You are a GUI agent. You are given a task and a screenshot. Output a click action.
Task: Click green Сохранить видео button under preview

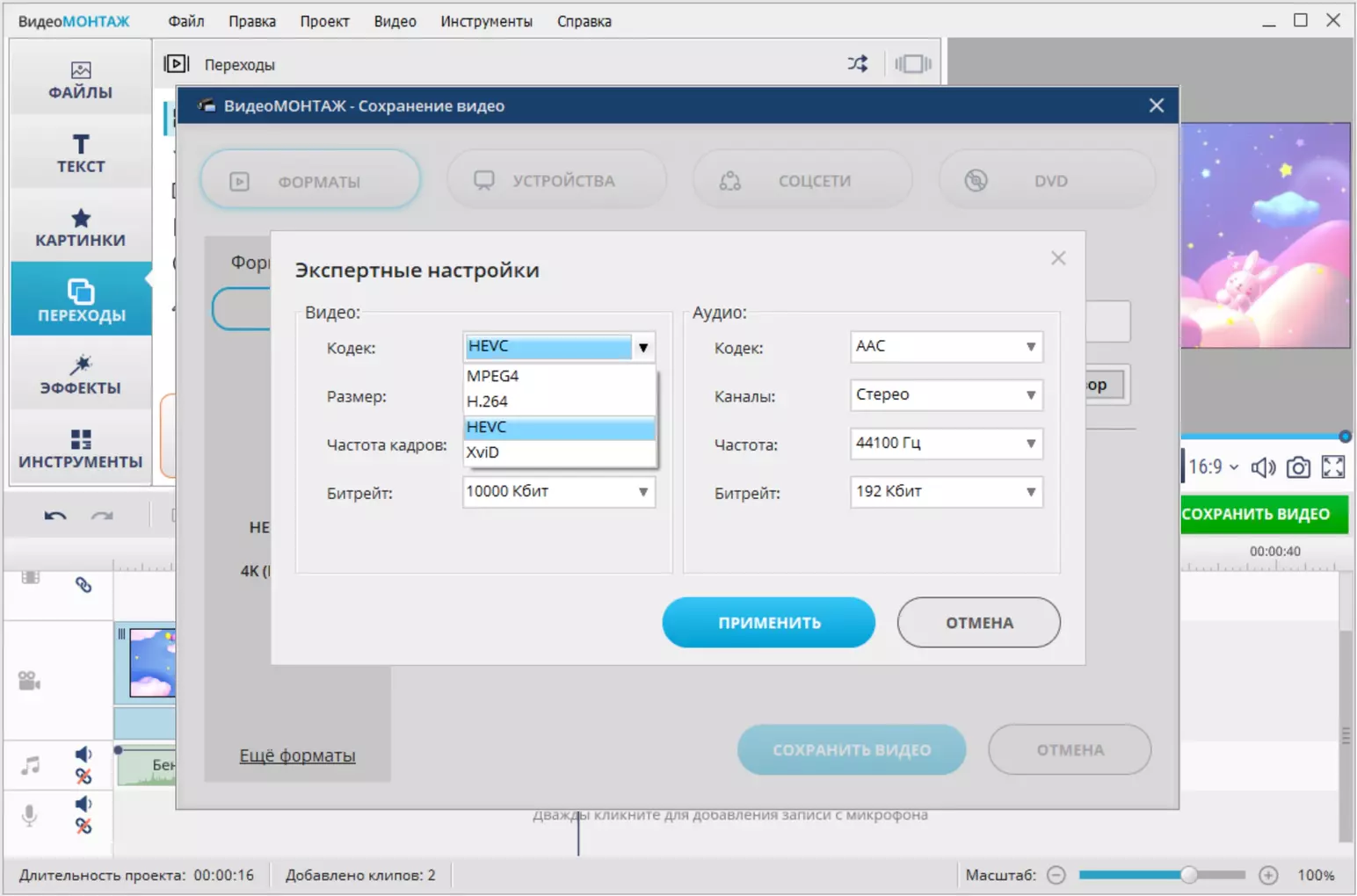coord(1263,514)
